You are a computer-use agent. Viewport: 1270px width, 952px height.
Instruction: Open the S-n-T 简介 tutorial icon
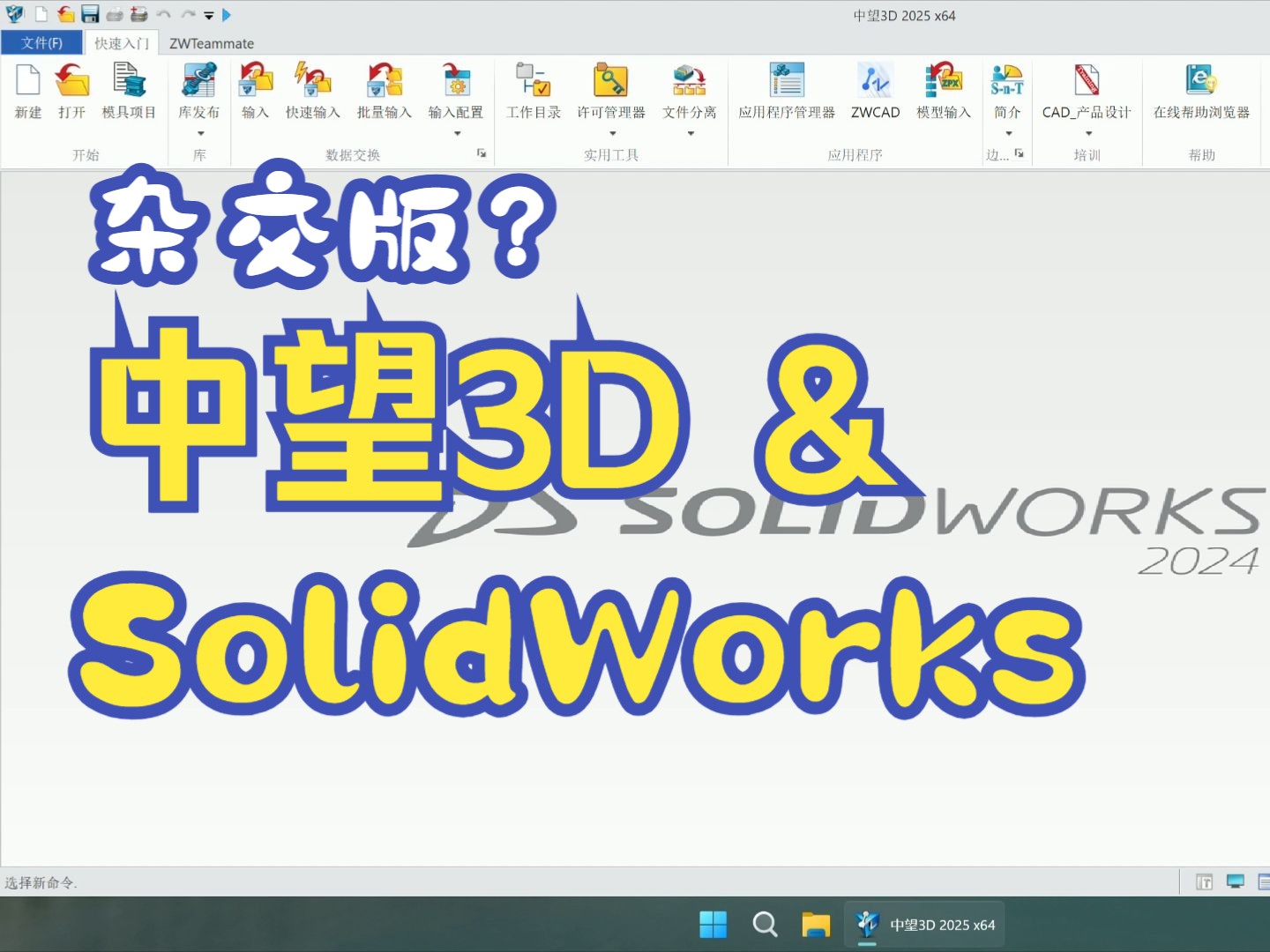(x=1007, y=81)
